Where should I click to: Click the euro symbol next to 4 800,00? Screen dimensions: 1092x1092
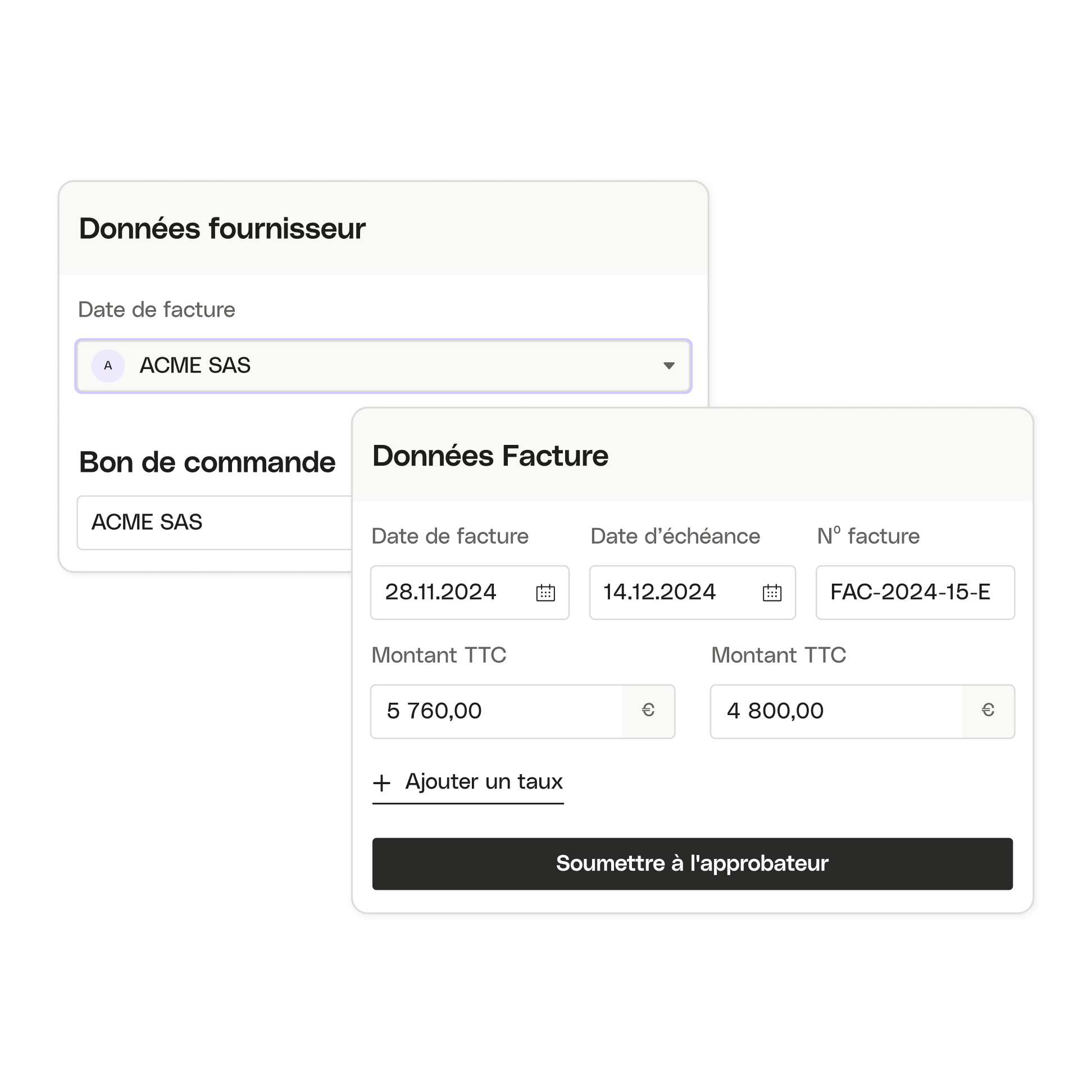[x=988, y=710]
